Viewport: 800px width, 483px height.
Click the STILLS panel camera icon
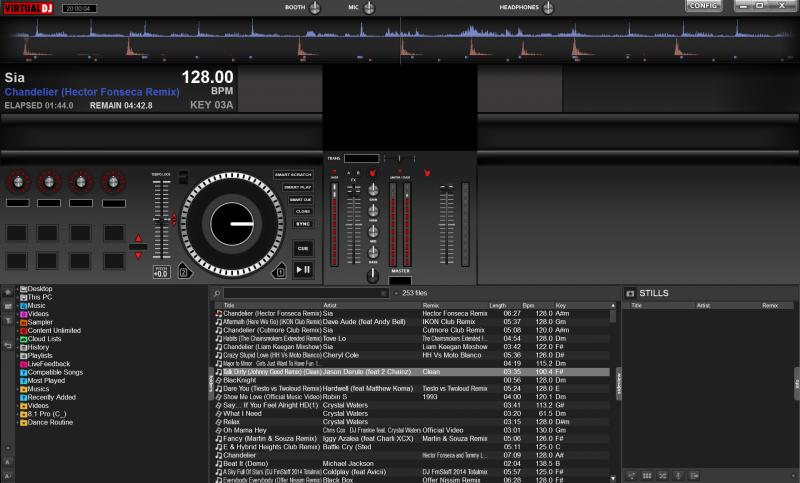[x=630, y=293]
